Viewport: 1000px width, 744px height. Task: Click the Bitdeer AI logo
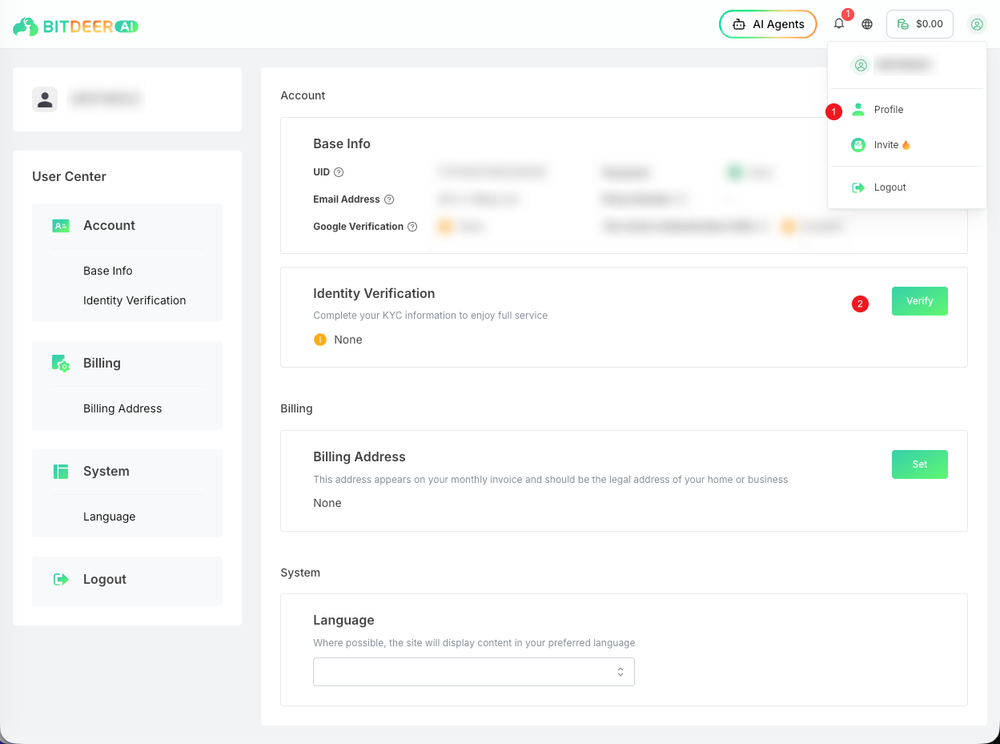point(75,26)
